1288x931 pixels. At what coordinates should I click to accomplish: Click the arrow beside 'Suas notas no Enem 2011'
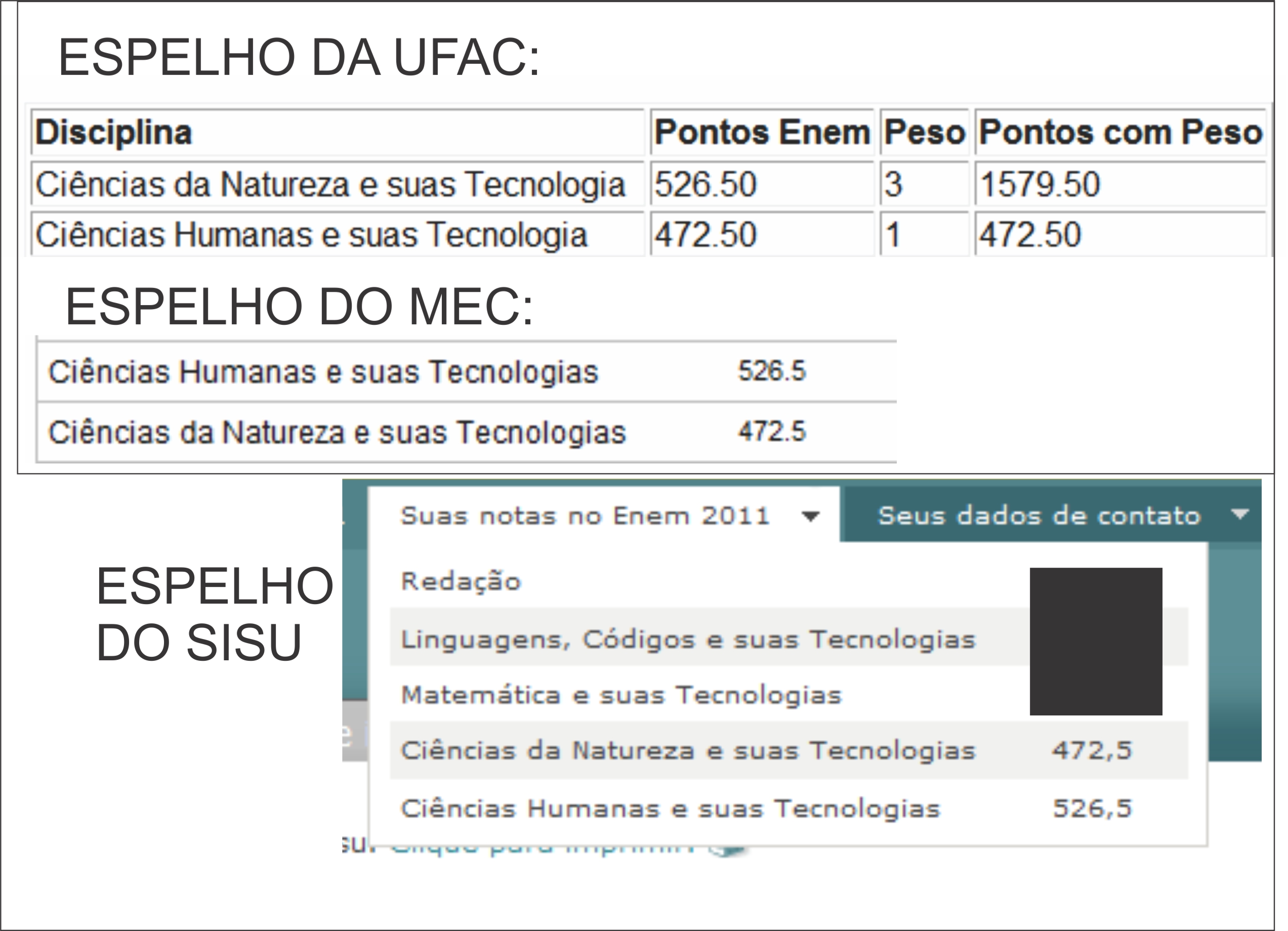click(810, 517)
